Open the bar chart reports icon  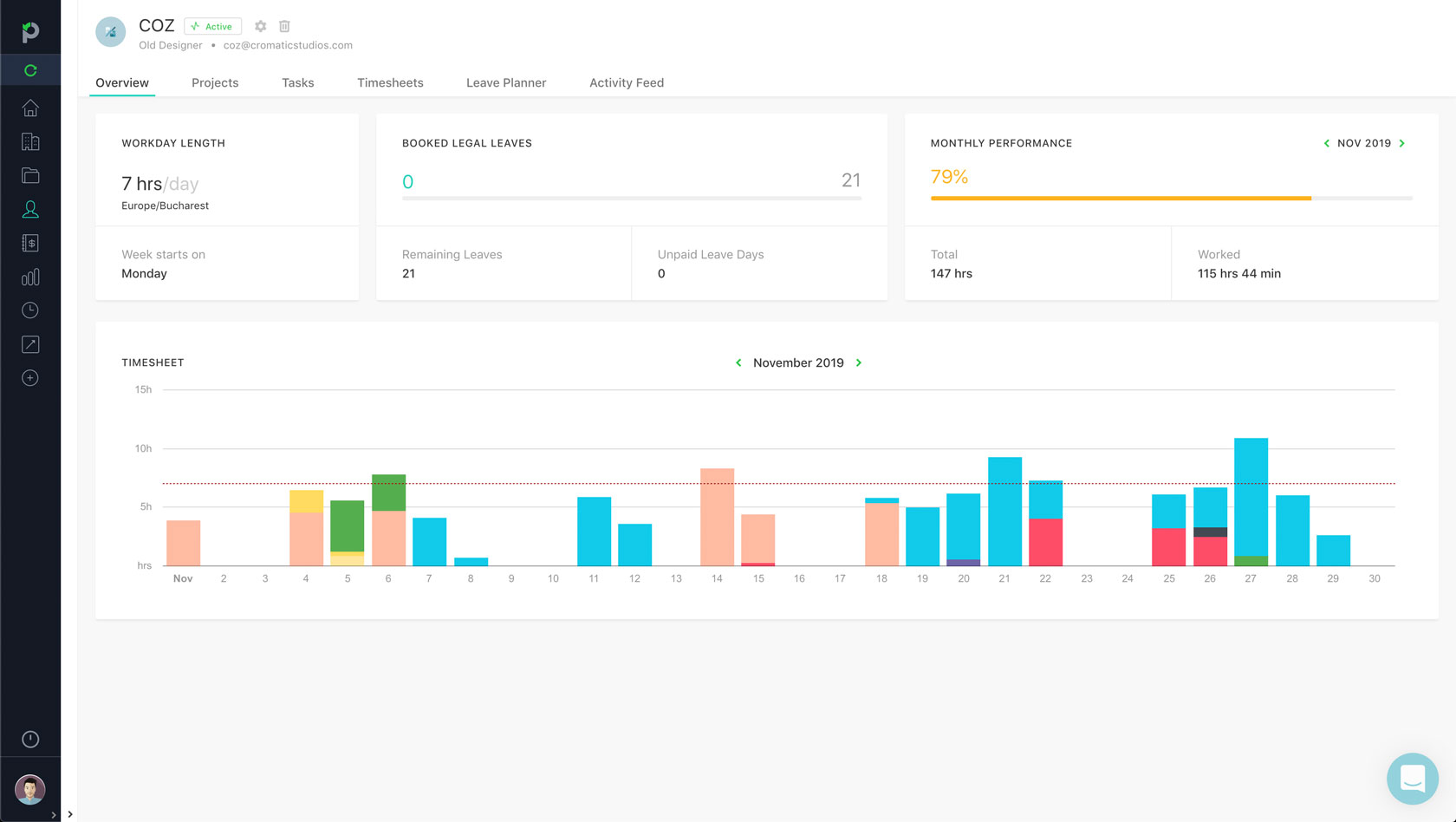coord(30,277)
